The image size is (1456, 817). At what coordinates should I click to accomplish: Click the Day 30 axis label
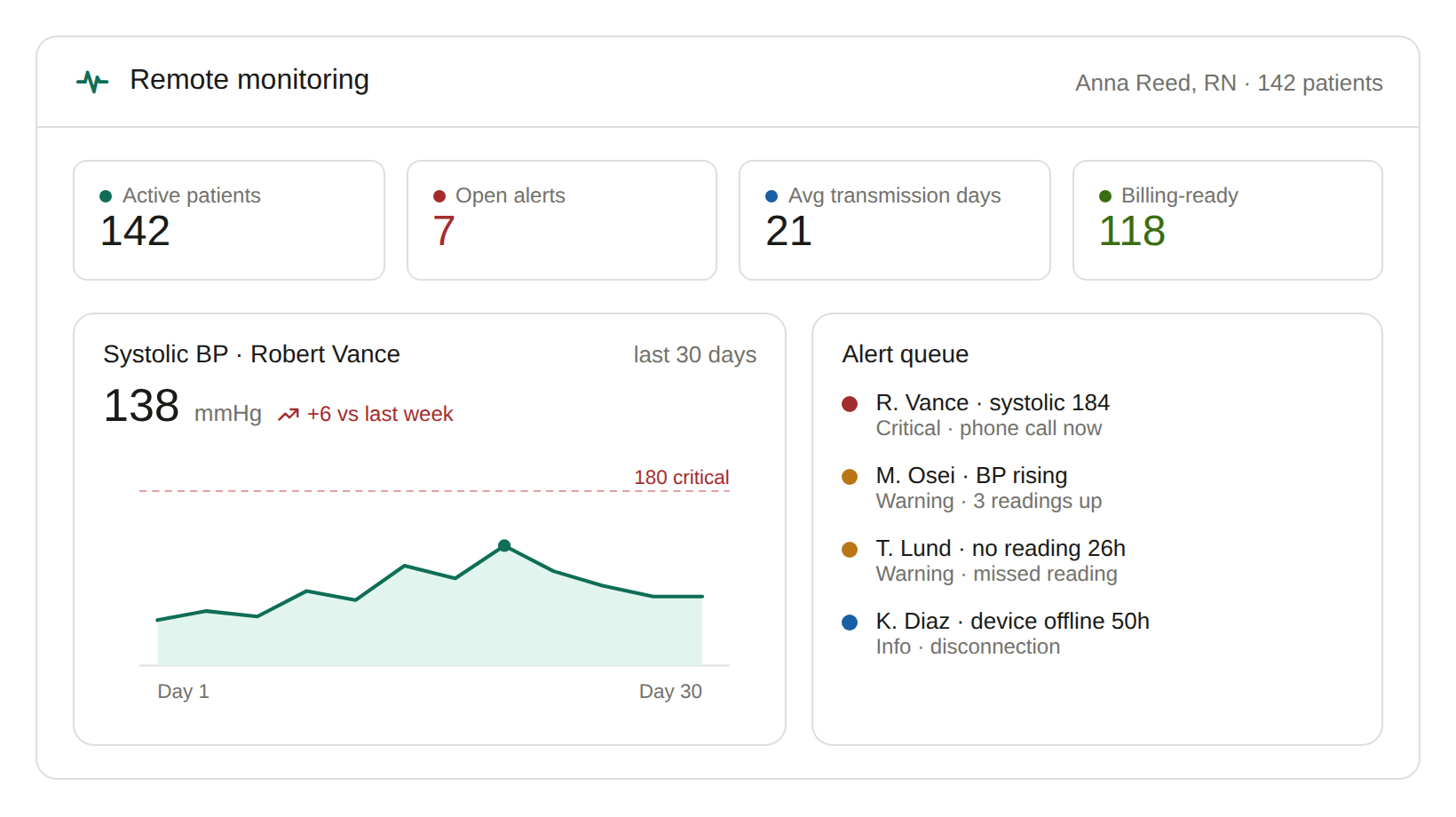(x=670, y=692)
